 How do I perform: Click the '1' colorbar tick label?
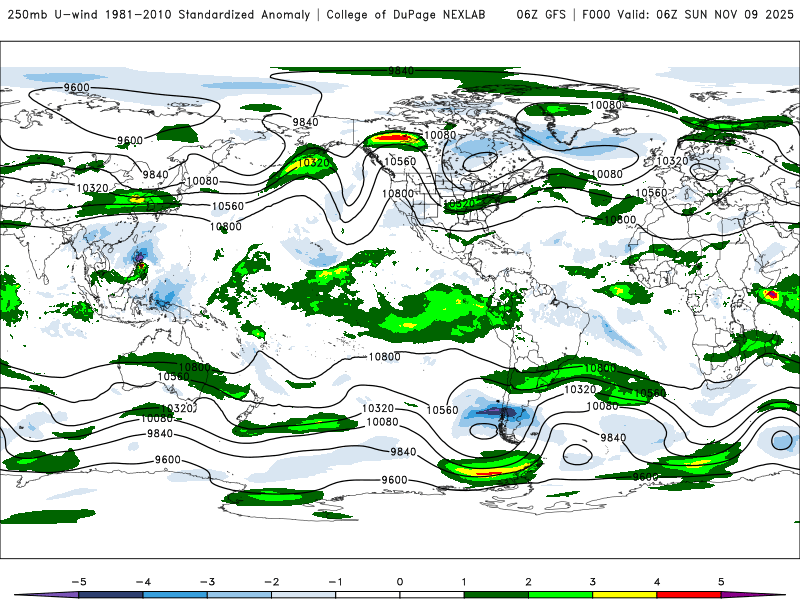pyautogui.click(x=464, y=582)
